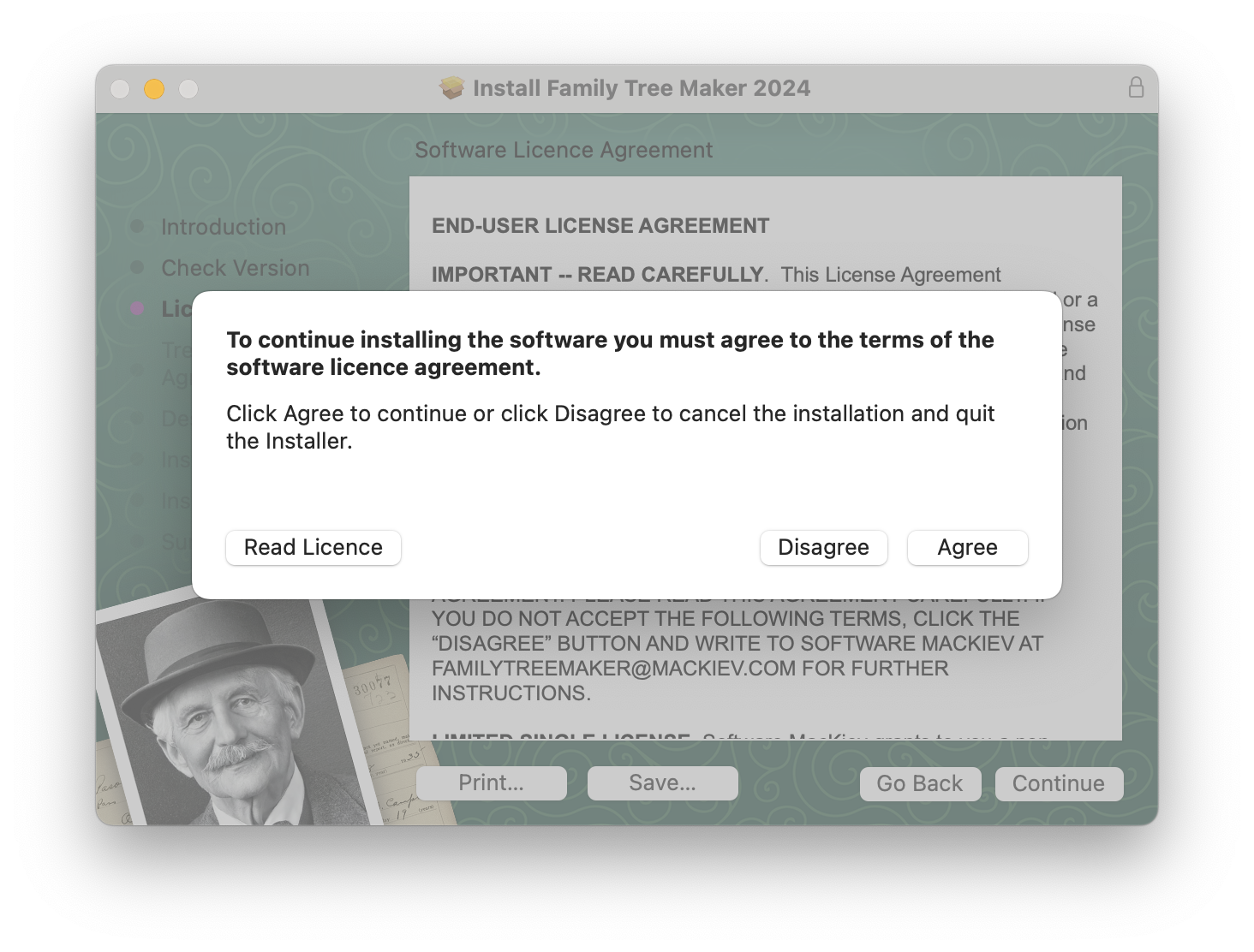
Task: Click the Save... button
Action: pyautogui.click(x=662, y=782)
